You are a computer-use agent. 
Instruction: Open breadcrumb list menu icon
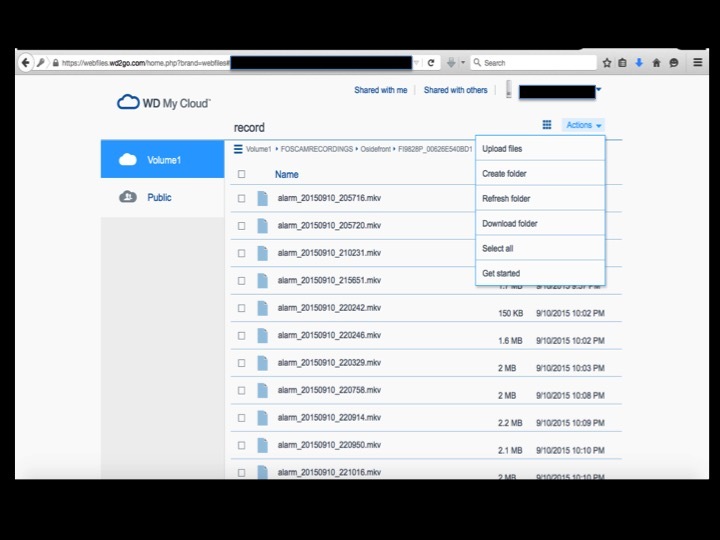tap(238, 149)
